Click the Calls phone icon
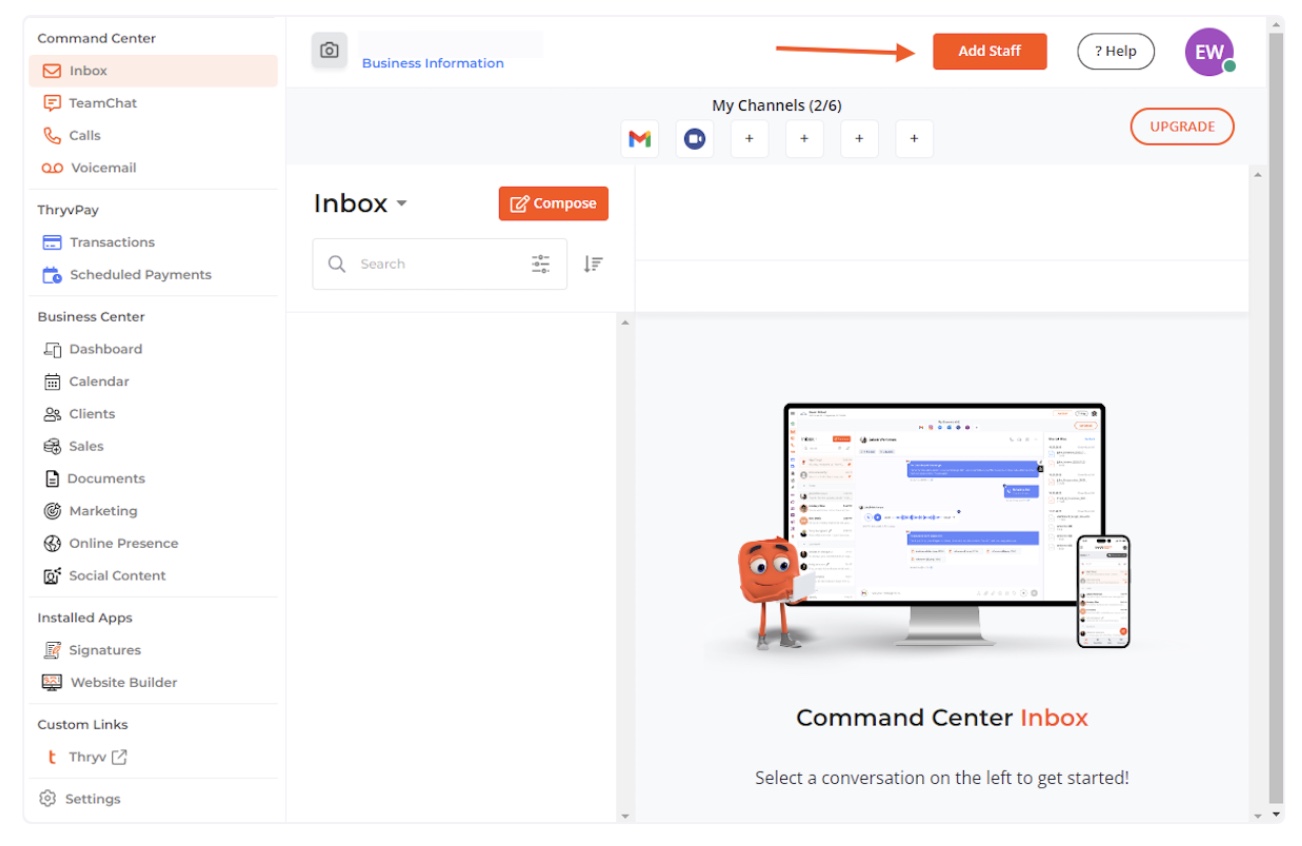Screen dimensions: 1302x846 click(52, 135)
